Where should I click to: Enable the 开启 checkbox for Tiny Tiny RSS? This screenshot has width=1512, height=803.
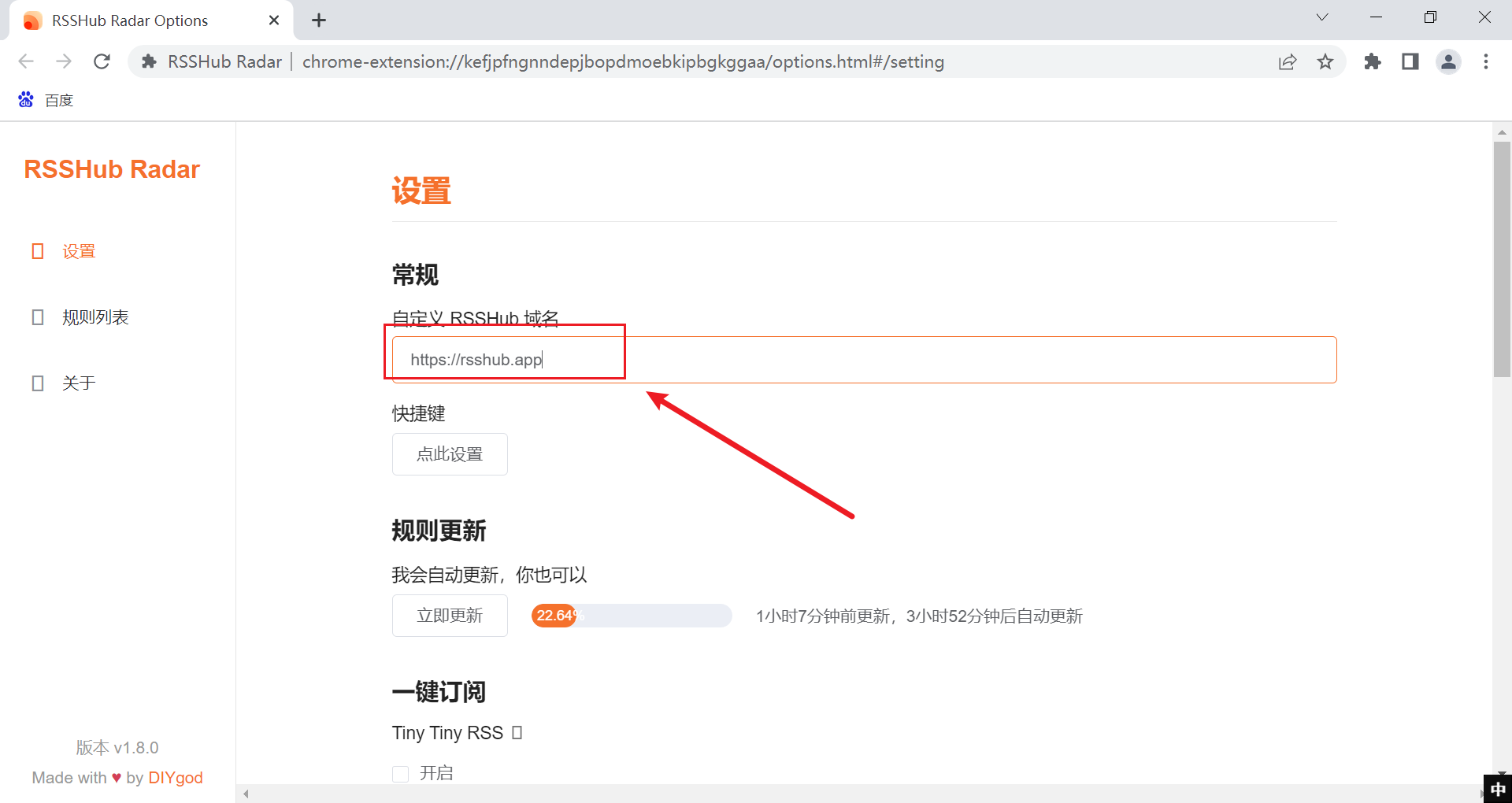pyautogui.click(x=401, y=773)
